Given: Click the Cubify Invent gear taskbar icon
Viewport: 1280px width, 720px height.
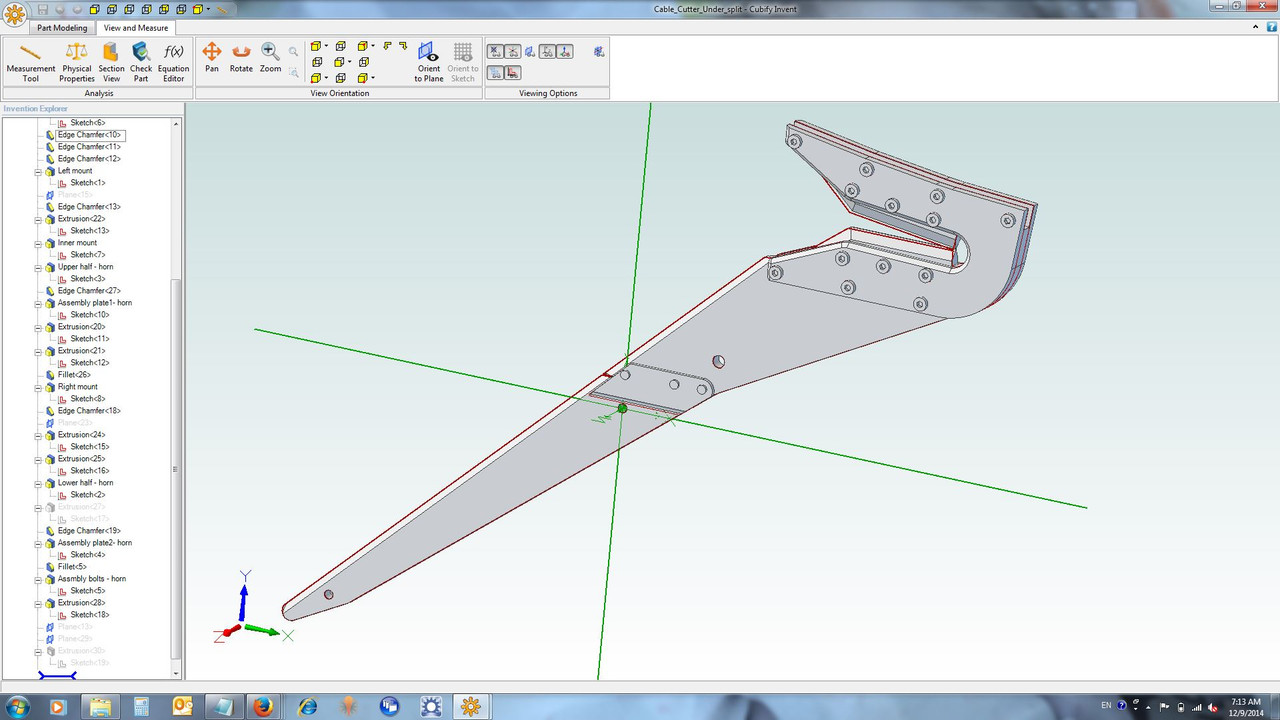Looking at the screenshot, I should point(471,706).
